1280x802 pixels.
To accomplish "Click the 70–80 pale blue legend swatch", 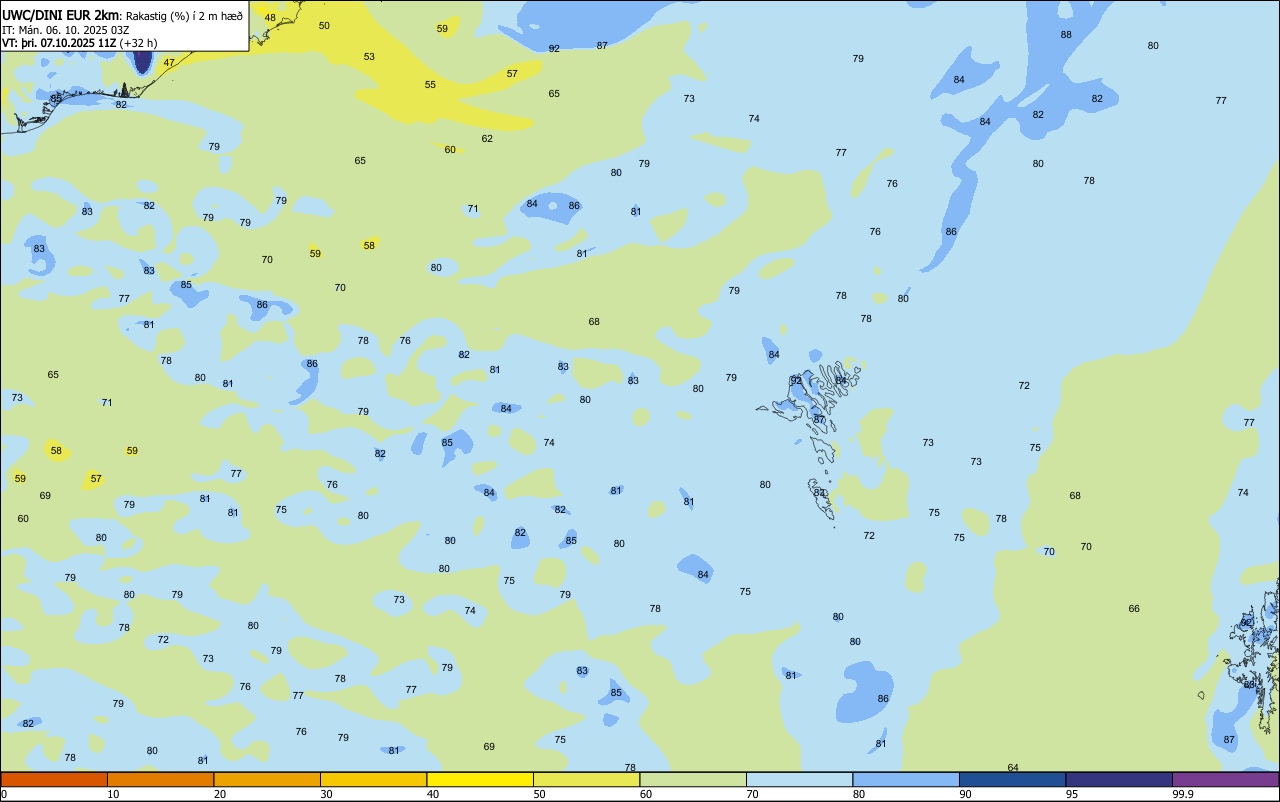I will tap(799, 779).
